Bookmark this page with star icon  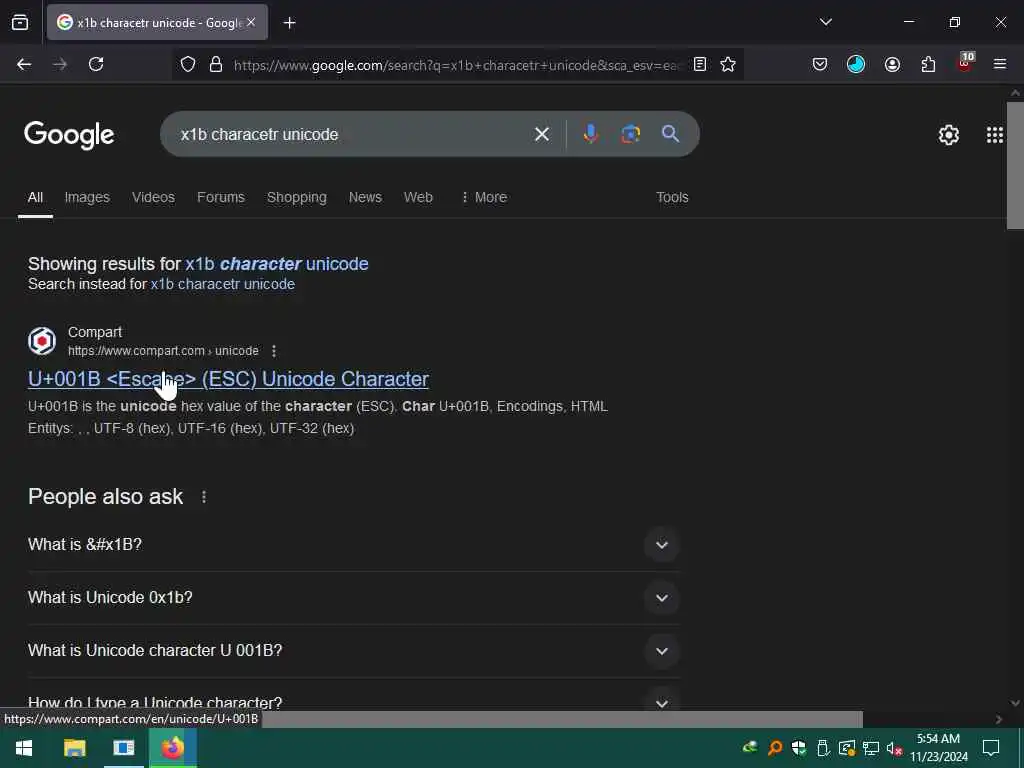728,64
